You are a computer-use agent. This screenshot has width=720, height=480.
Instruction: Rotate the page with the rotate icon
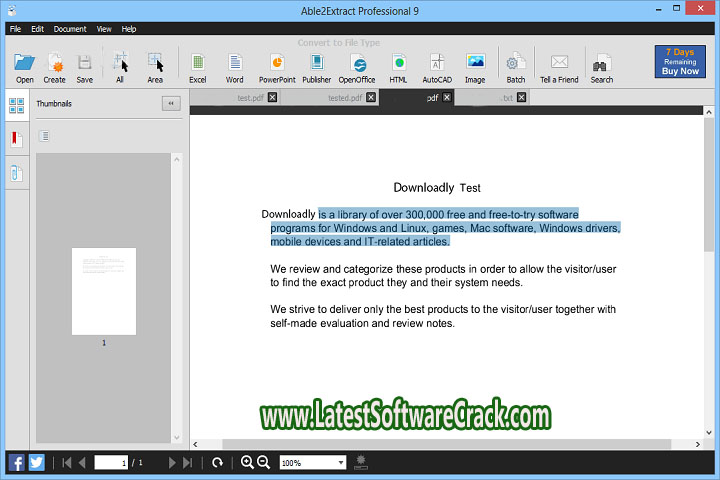tap(217, 462)
